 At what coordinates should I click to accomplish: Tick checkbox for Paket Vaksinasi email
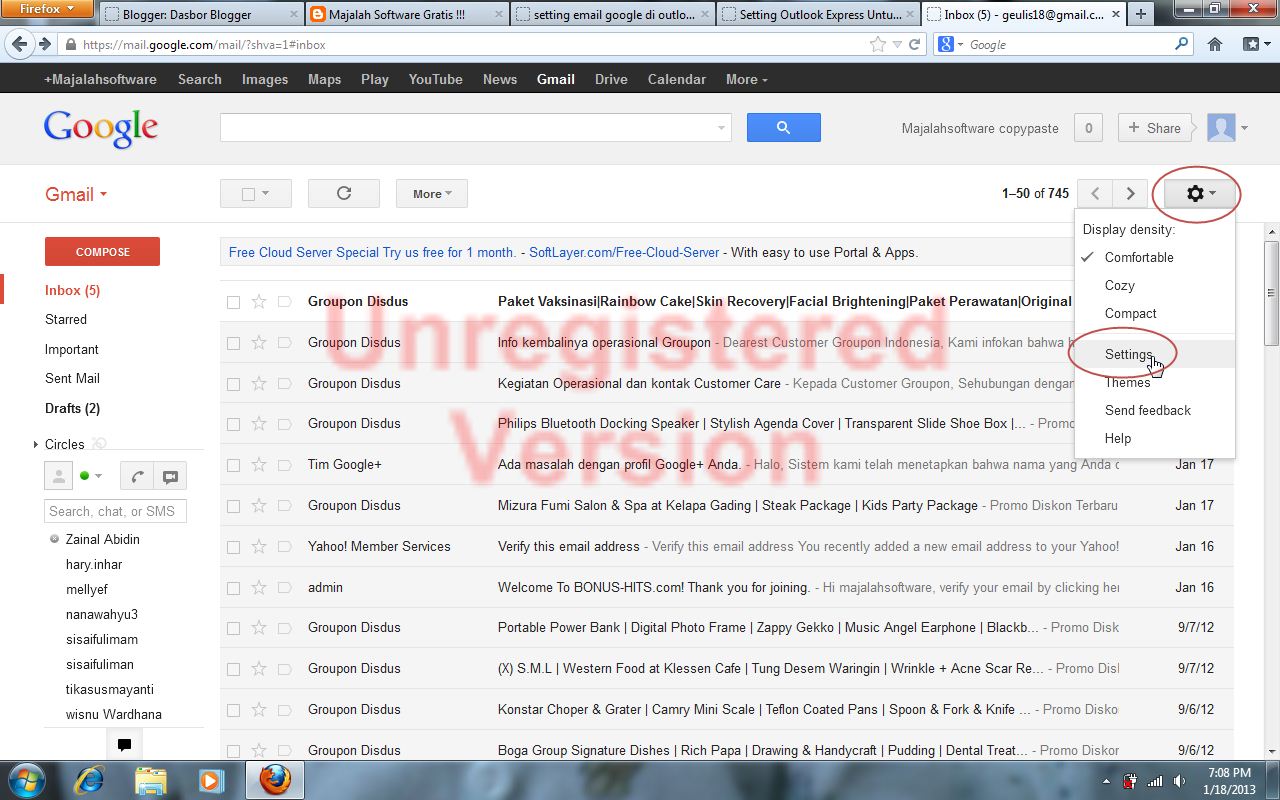(233, 302)
